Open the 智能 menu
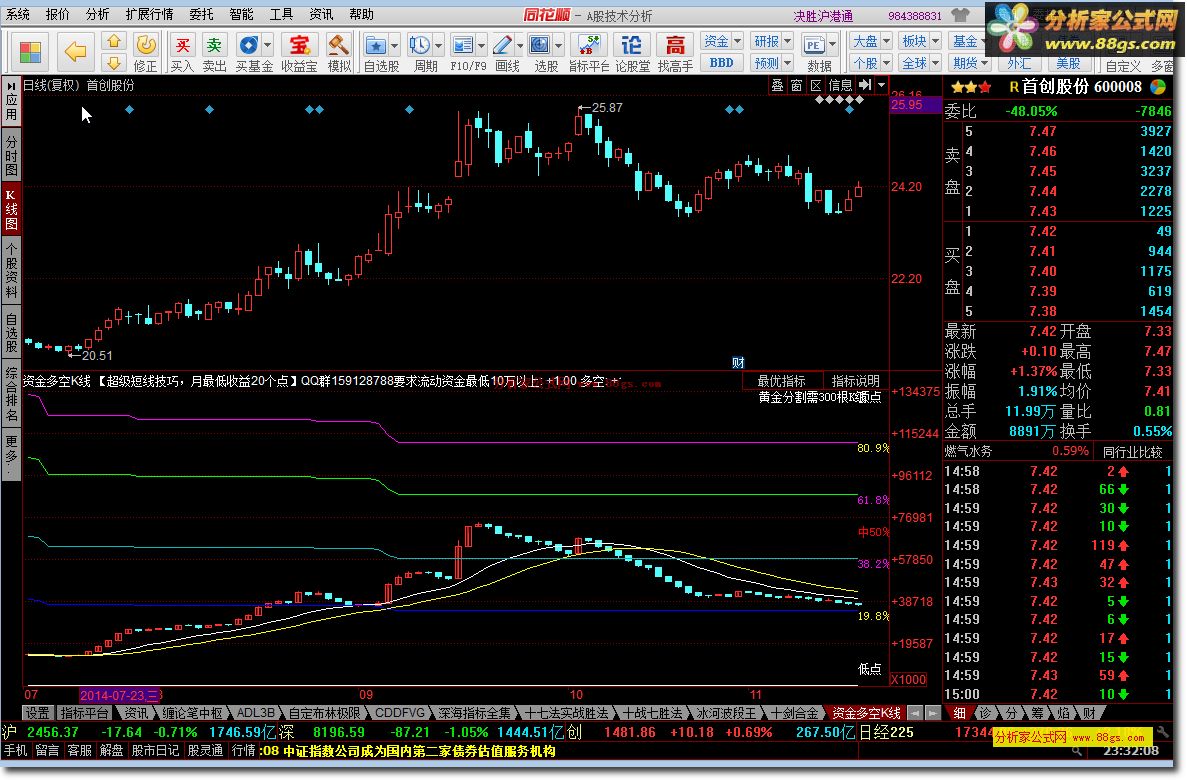 (241, 14)
